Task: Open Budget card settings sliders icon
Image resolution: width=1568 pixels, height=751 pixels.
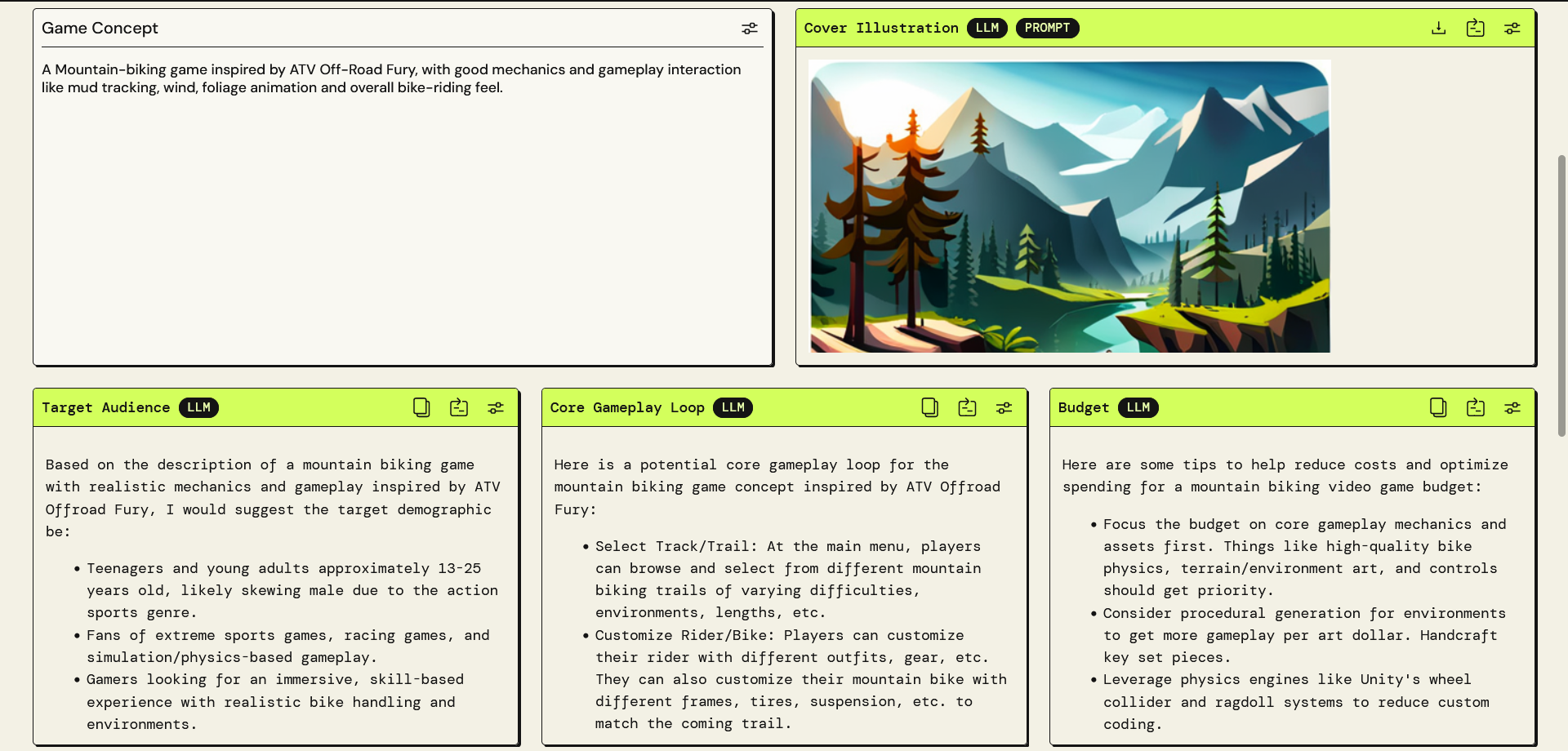Action: click(x=1512, y=407)
